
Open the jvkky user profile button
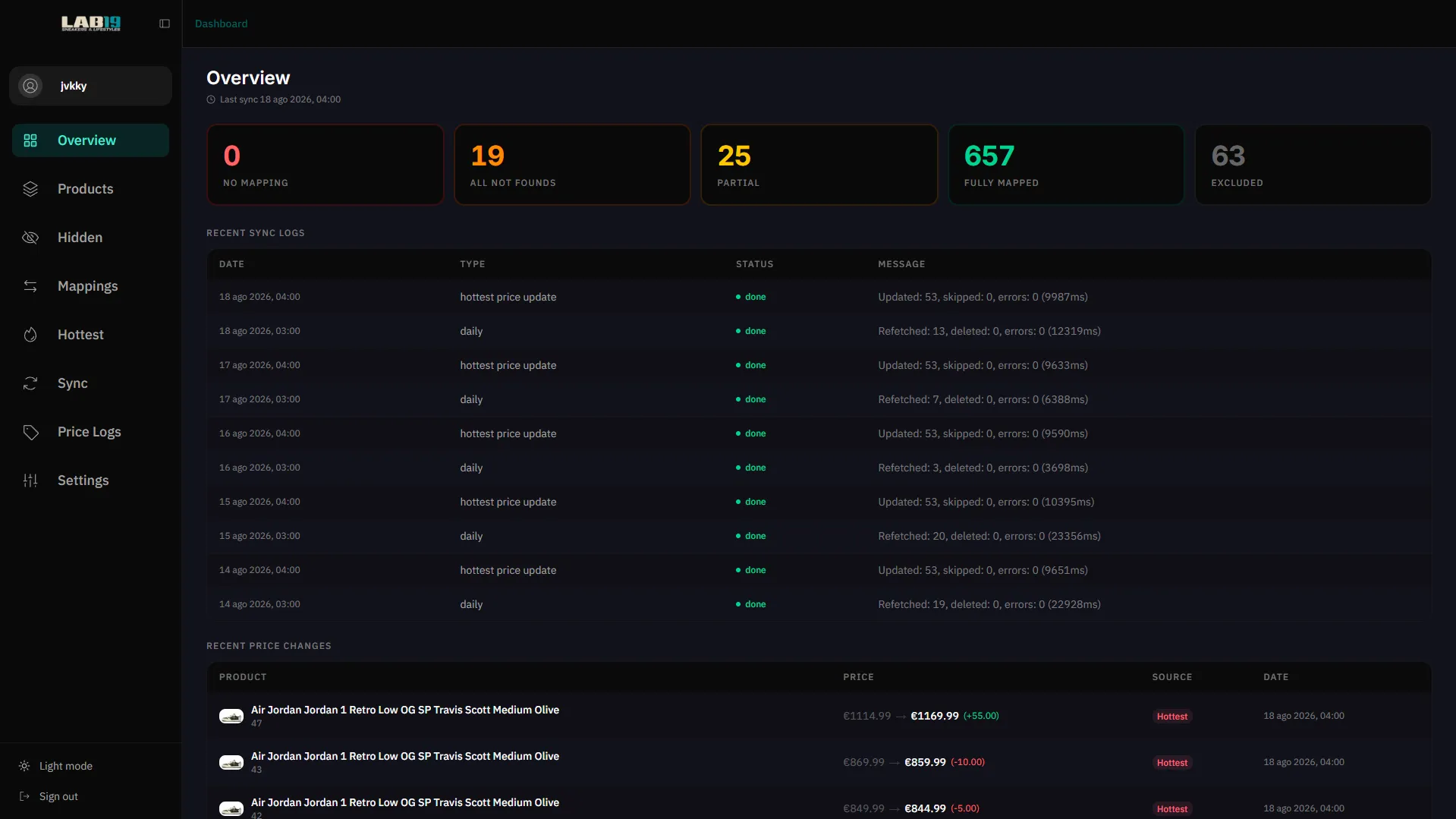[90, 86]
